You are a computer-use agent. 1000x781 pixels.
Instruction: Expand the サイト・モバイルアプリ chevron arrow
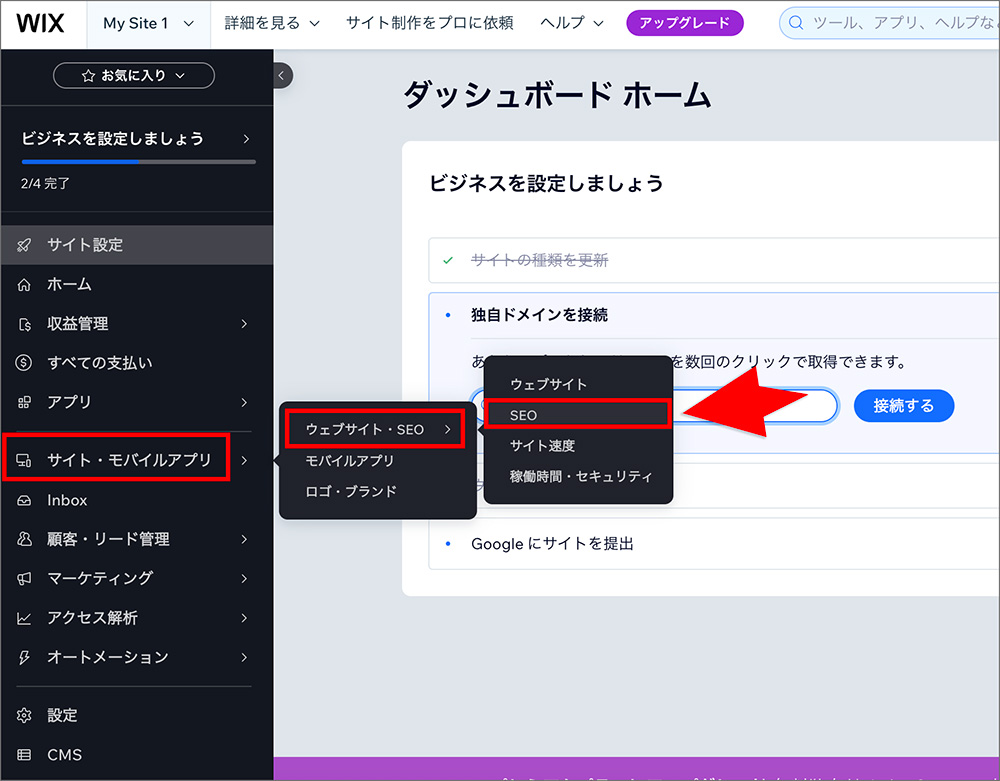(x=244, y=460)
